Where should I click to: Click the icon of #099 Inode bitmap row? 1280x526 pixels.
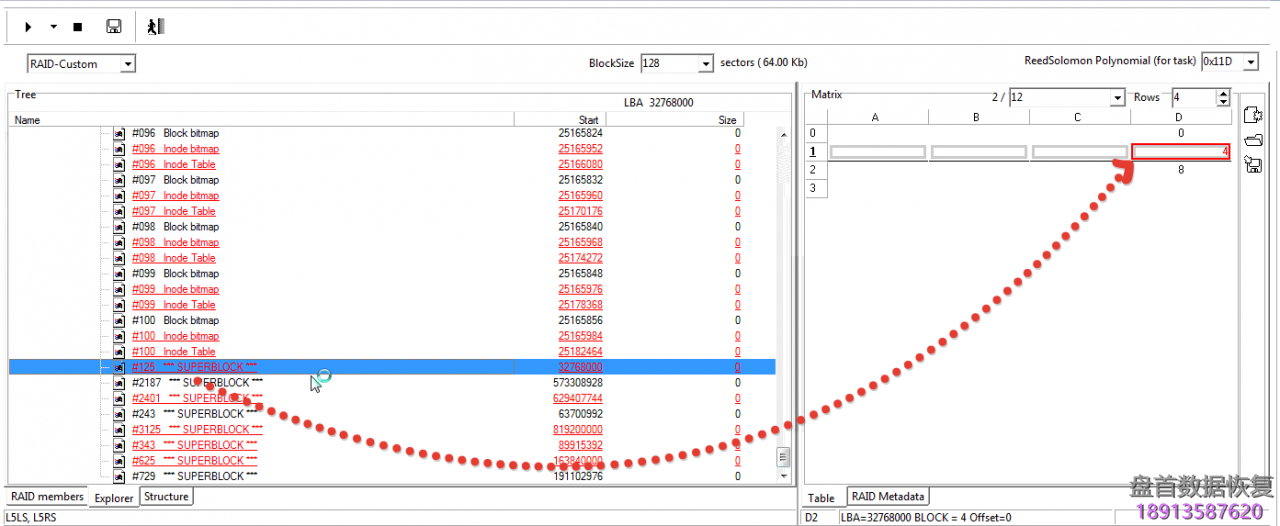[119, 289]
